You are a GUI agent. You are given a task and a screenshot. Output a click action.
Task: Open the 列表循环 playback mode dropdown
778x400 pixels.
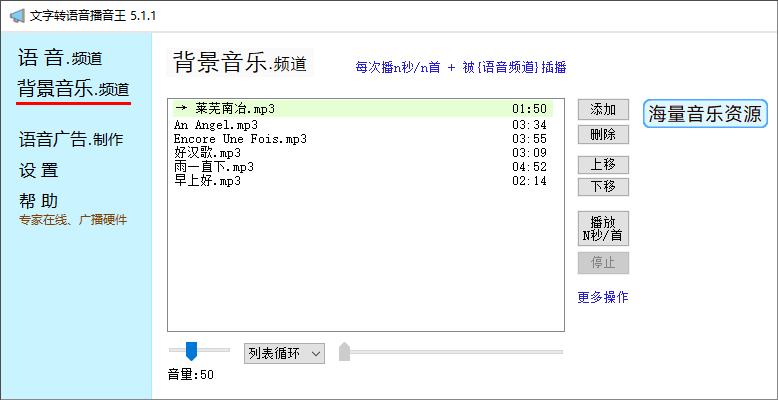coord(284,353)
